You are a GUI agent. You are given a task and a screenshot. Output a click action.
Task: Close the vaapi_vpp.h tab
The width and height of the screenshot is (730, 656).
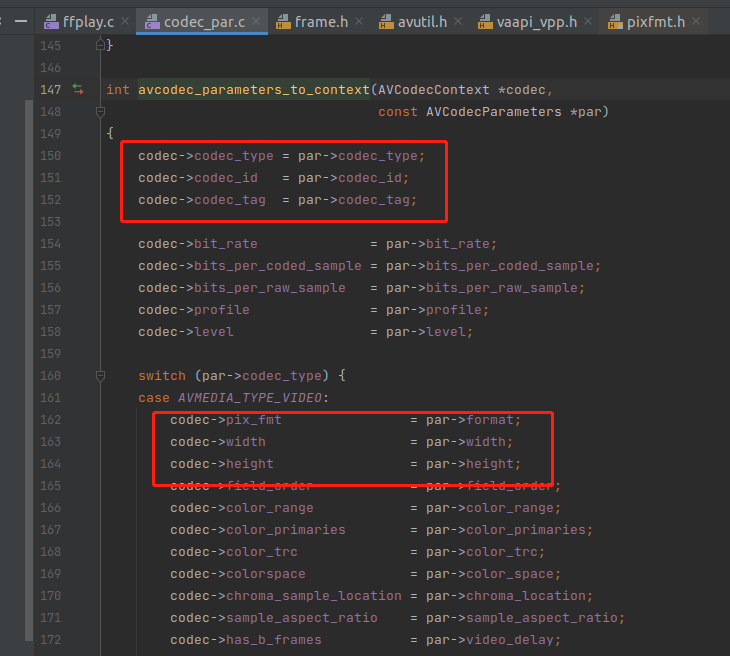588,21
